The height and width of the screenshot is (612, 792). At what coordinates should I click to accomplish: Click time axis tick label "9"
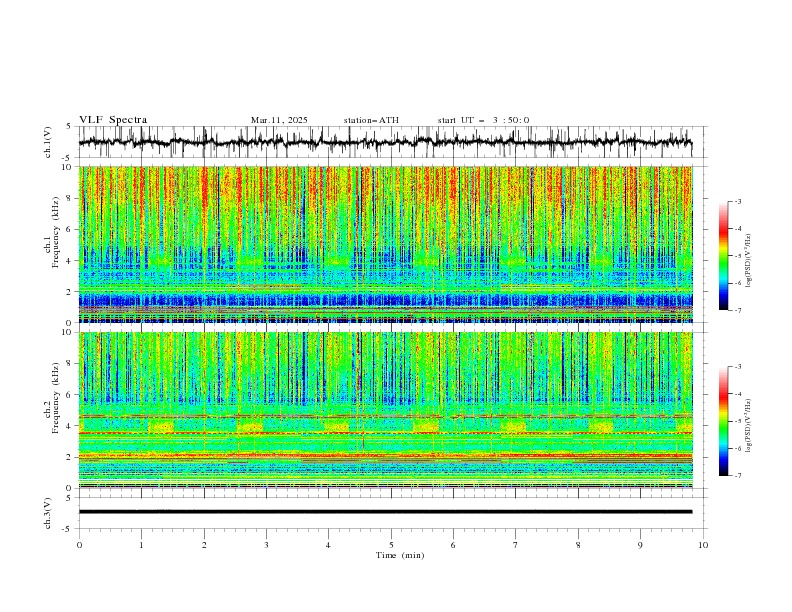[x=640, y=545]
